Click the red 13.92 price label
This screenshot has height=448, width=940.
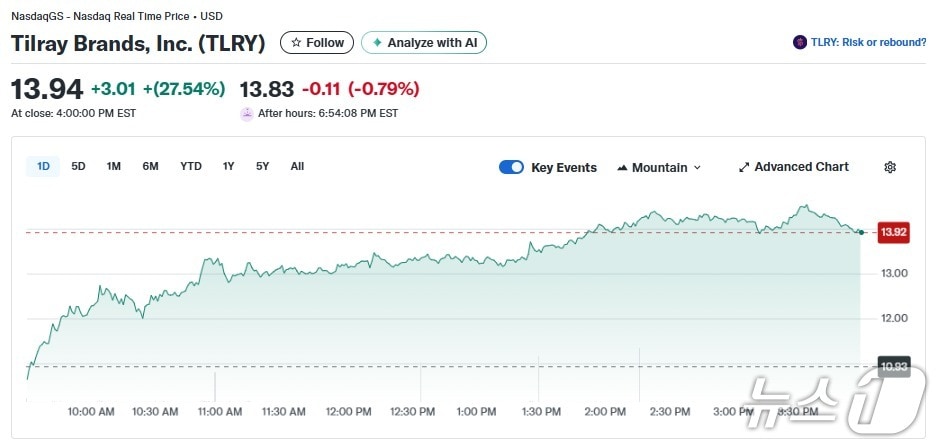[x=893, y=232]
